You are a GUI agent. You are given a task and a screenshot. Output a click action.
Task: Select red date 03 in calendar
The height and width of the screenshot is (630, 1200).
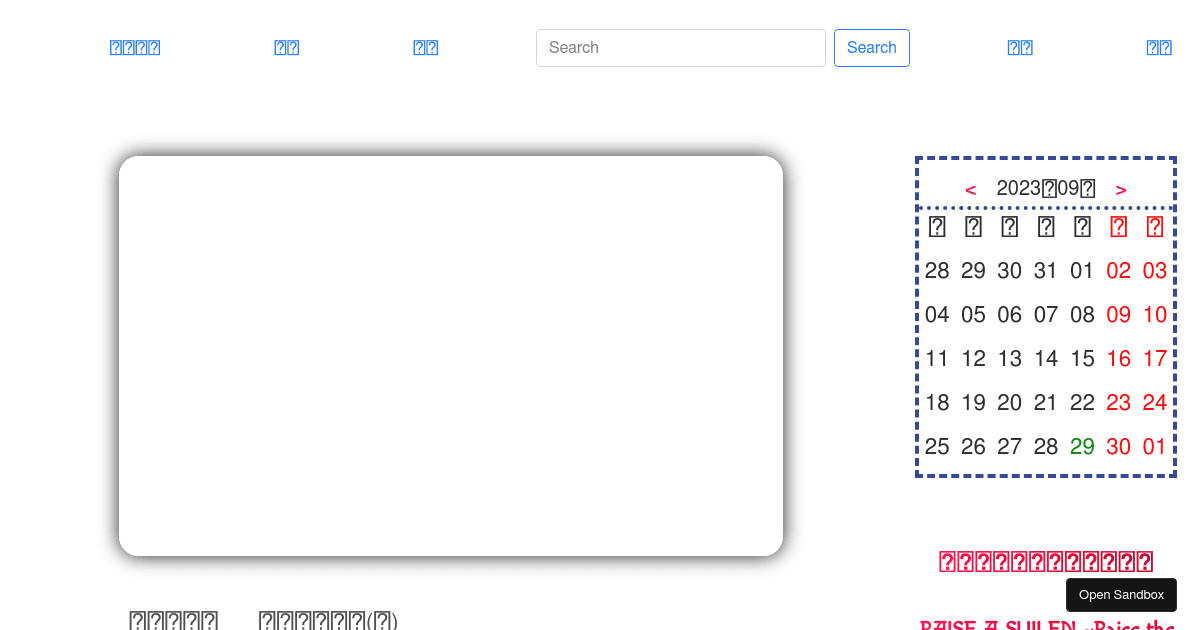pos(1155,271)
